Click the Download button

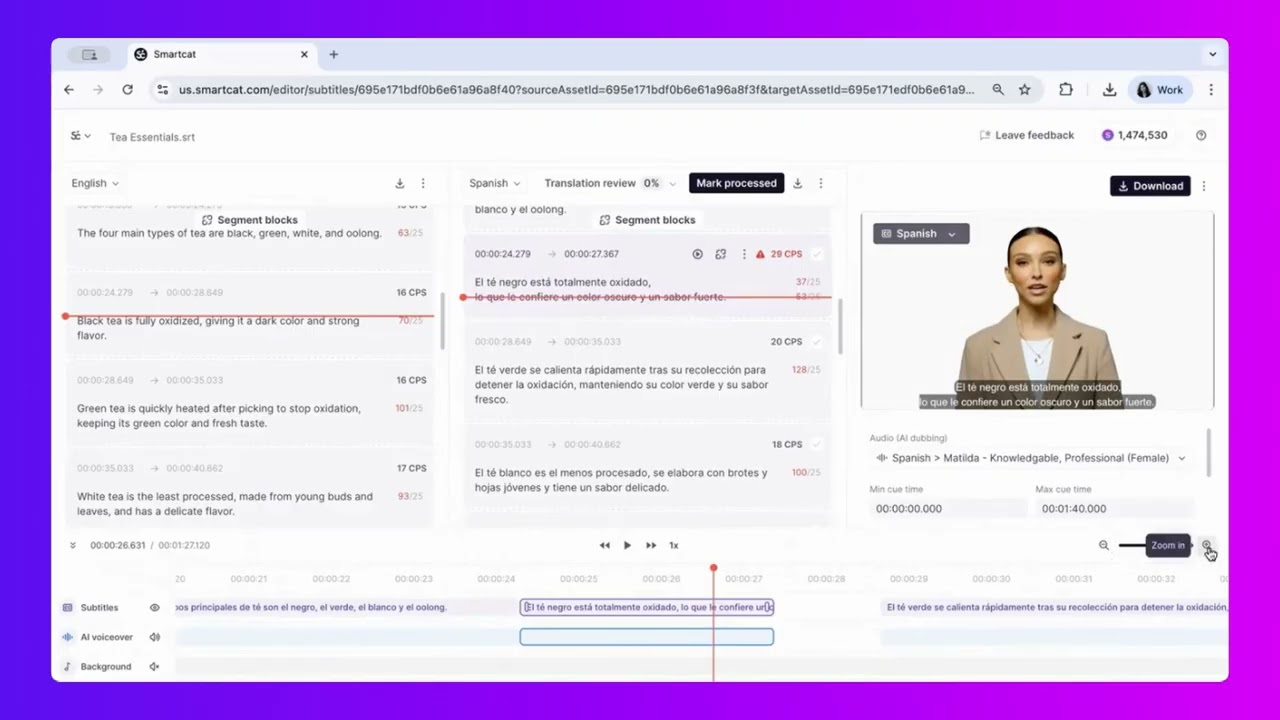tap(1150, 186)
